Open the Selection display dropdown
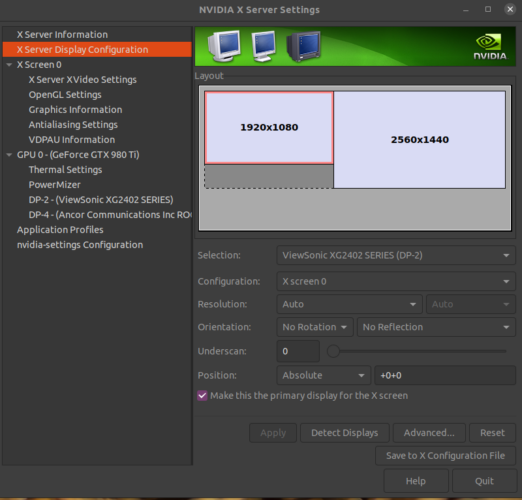Image resolution: width=522 pixels, height=500 pixels. click(396, 255)
